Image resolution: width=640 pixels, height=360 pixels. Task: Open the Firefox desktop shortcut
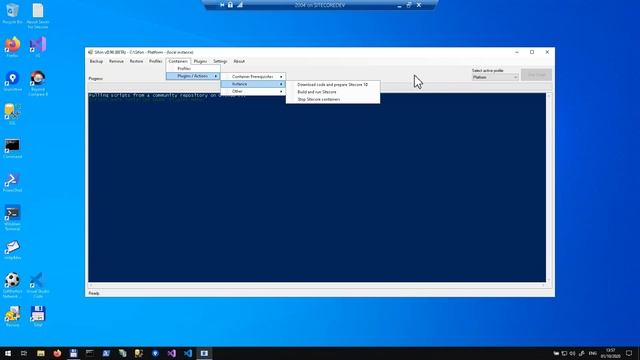coord(12,47)
